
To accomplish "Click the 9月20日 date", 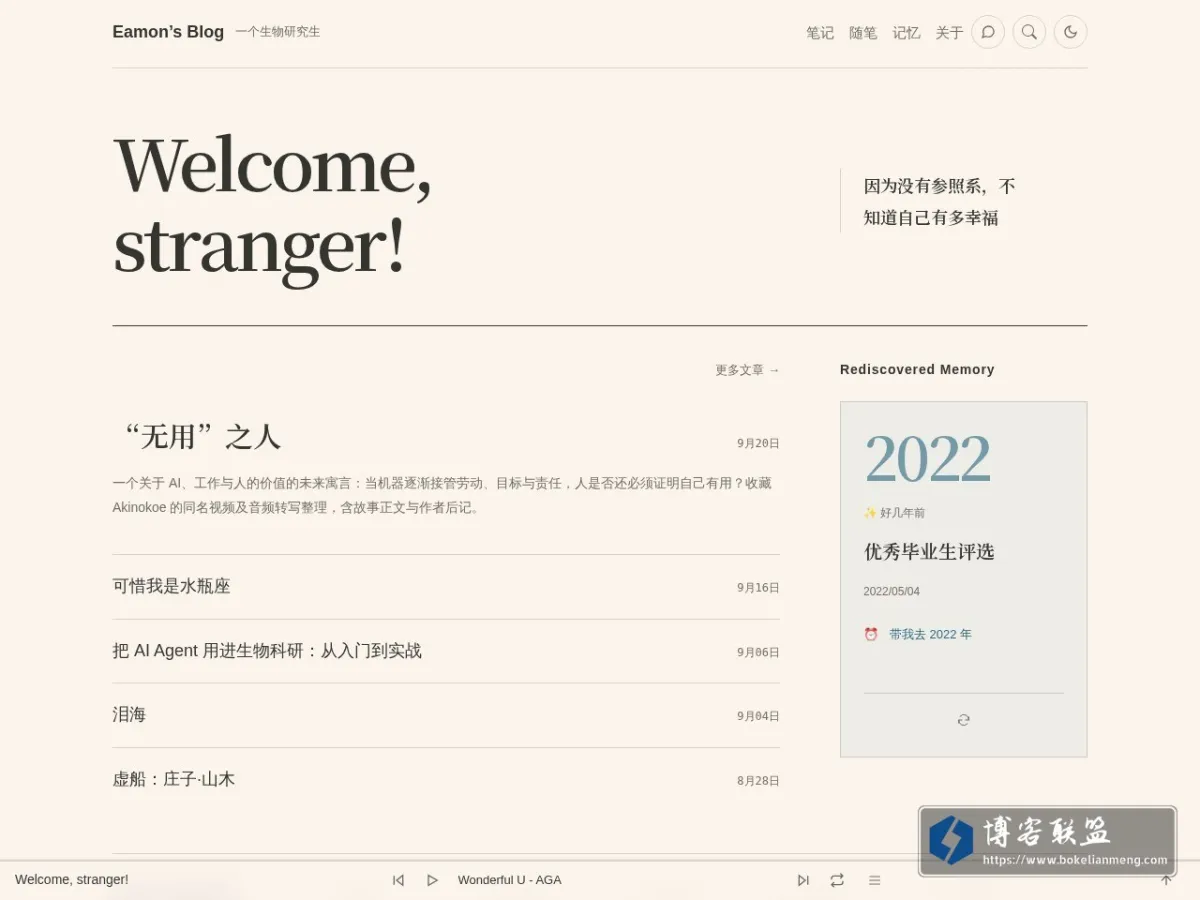I will point(758,443).
